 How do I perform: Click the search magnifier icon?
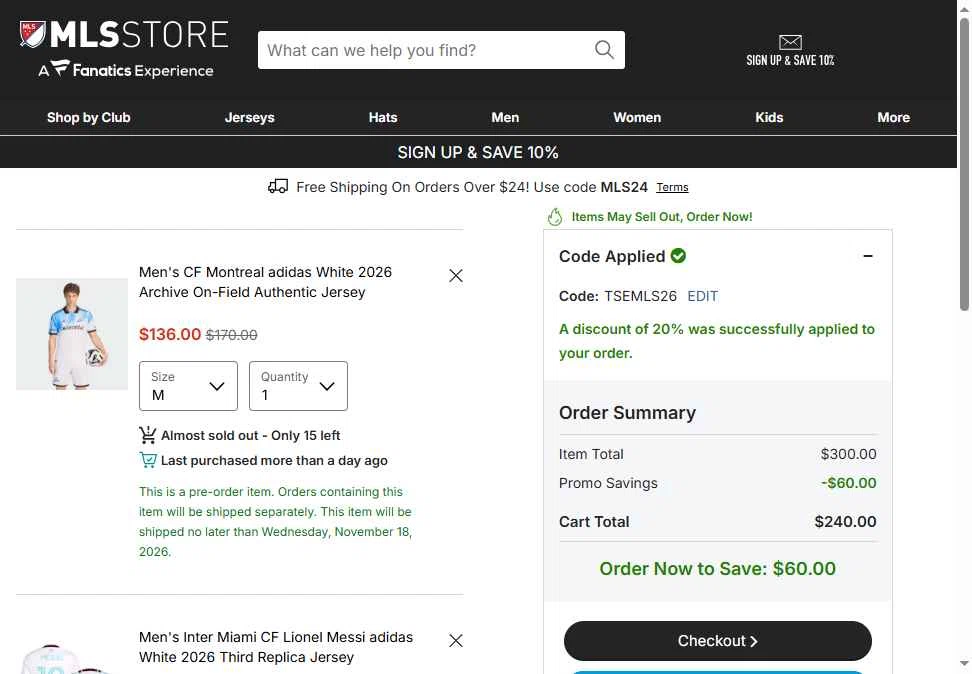pyautogui.click(x=604, y=50)
